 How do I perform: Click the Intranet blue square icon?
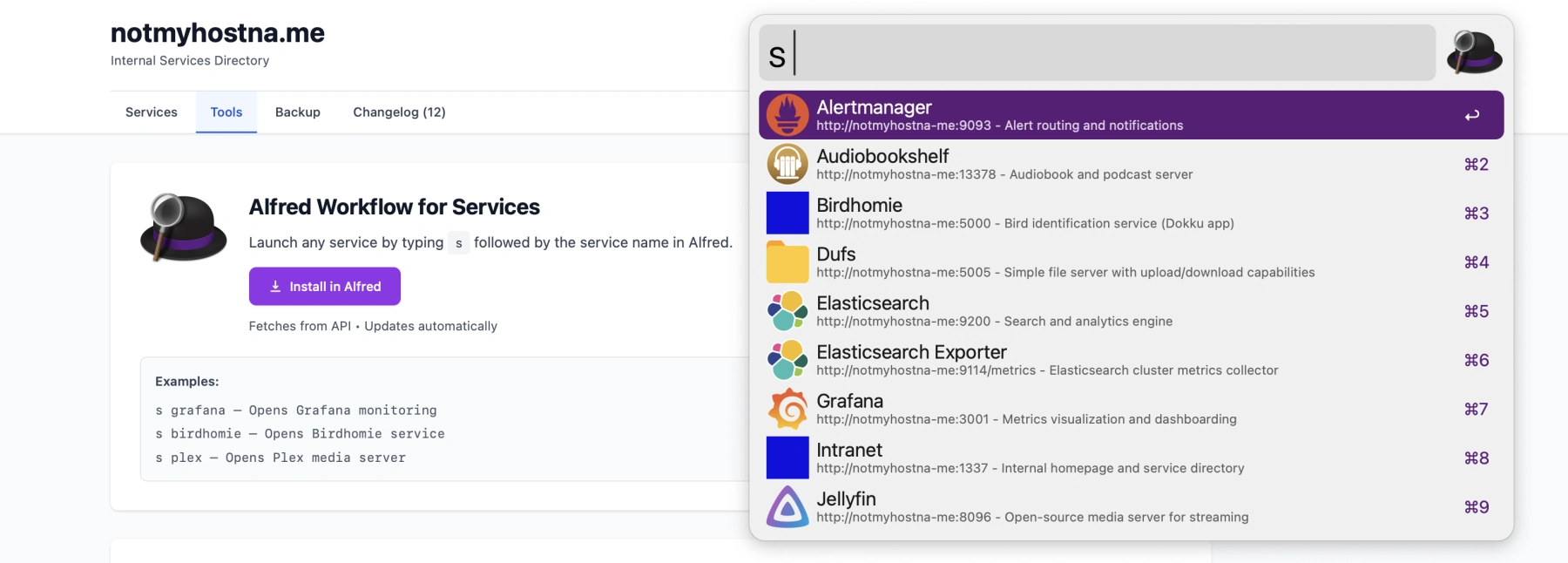point(787,458)
